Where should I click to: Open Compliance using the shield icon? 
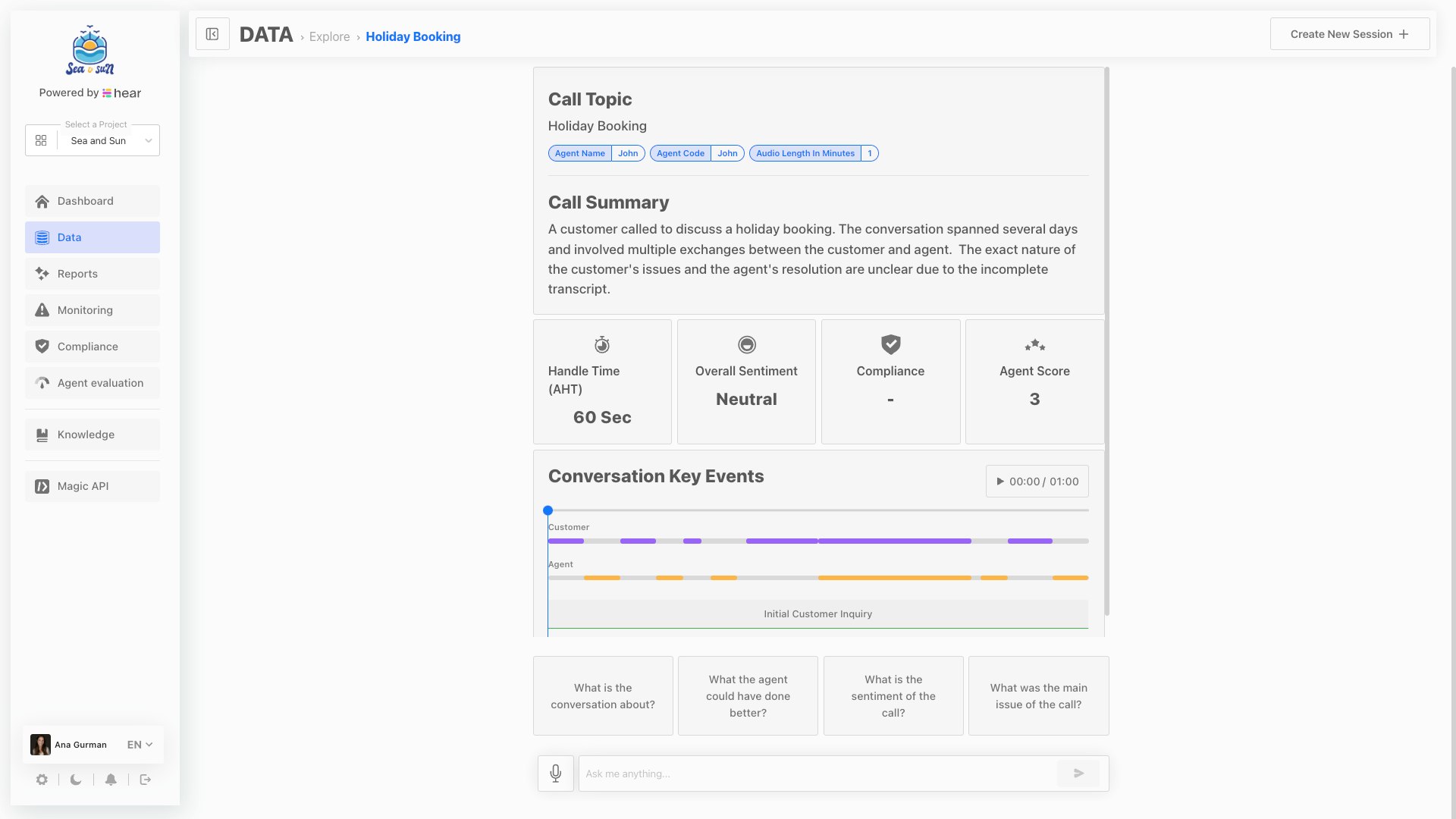pyautogui.click(x=42, y=347)
